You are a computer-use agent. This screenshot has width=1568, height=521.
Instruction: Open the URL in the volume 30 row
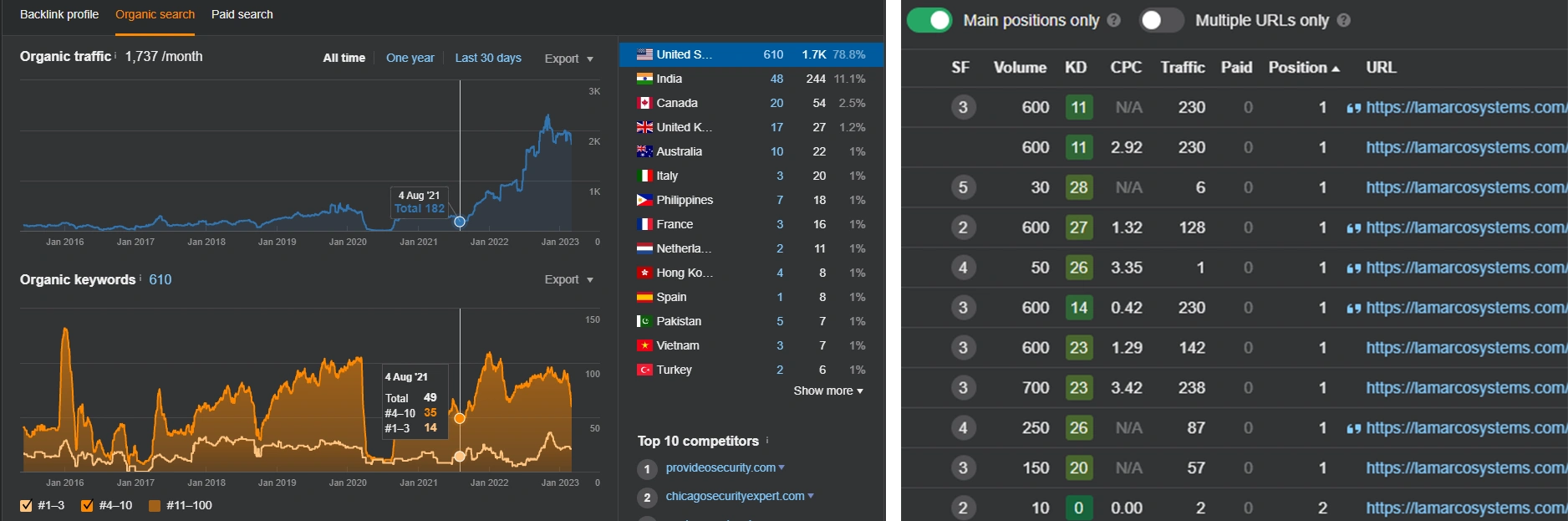point(1467,187)
